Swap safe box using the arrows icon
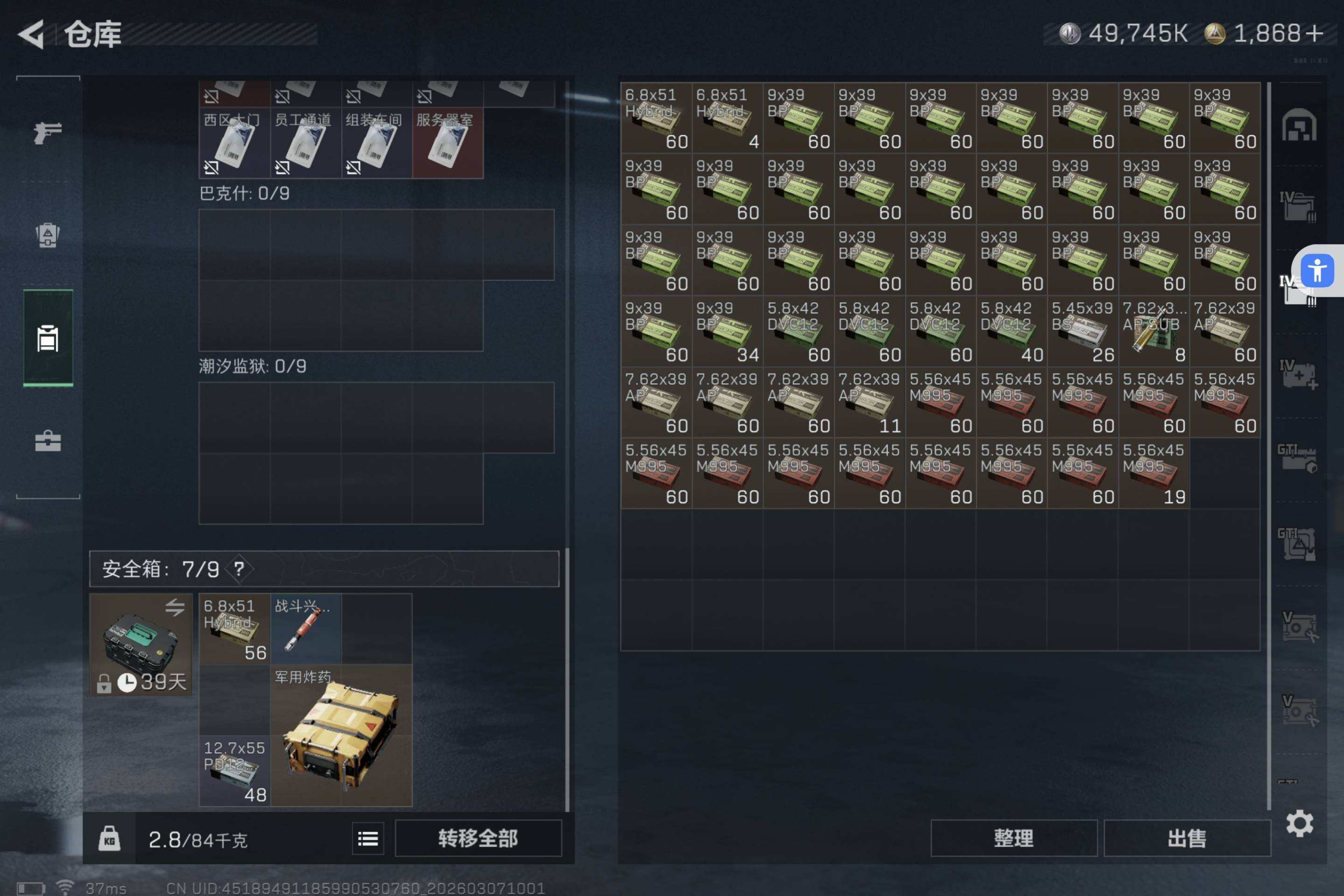Viewport: 1344px width, 896px height. (x=175, y=607)
